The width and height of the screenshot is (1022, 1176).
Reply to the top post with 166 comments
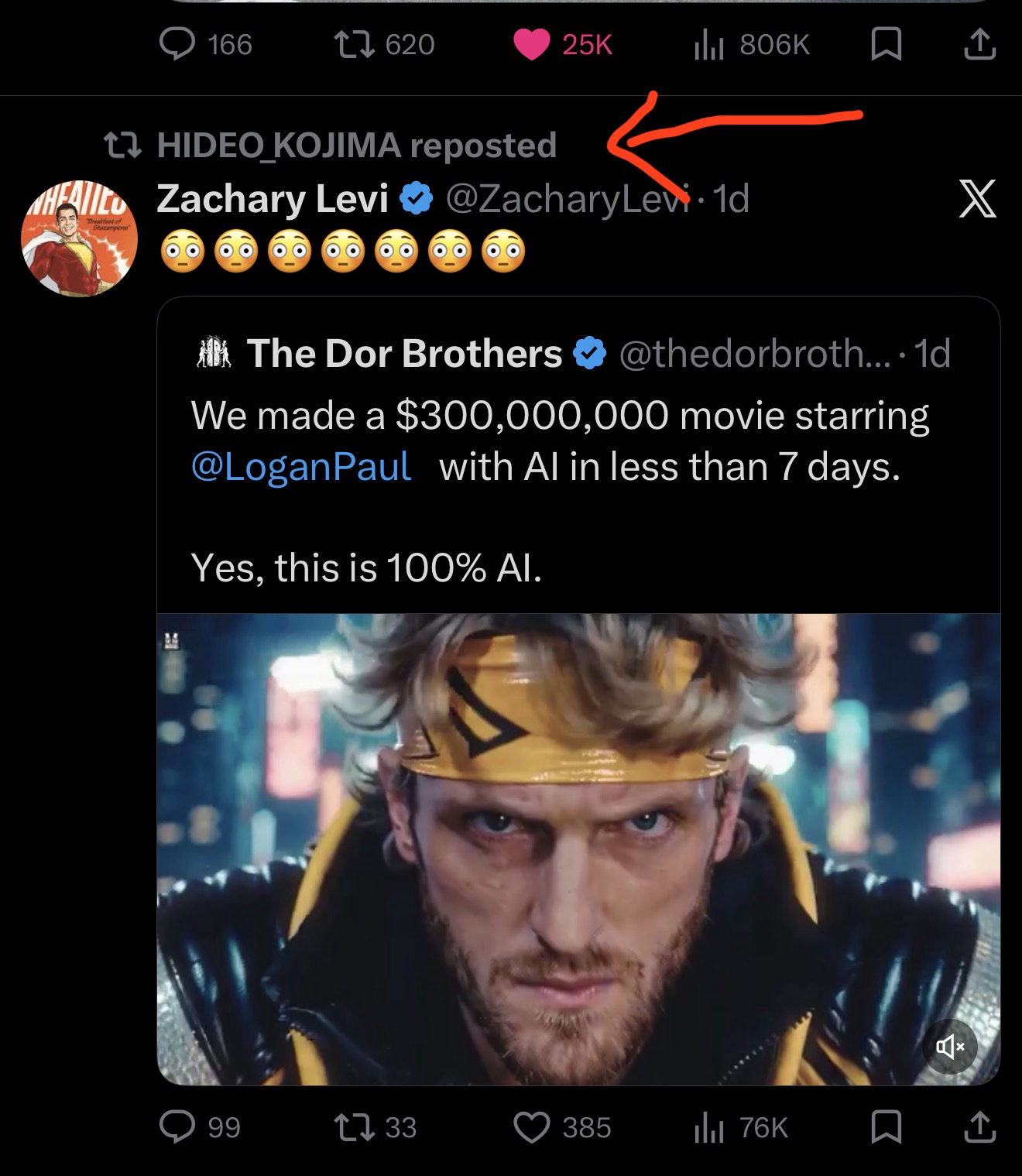177,44
